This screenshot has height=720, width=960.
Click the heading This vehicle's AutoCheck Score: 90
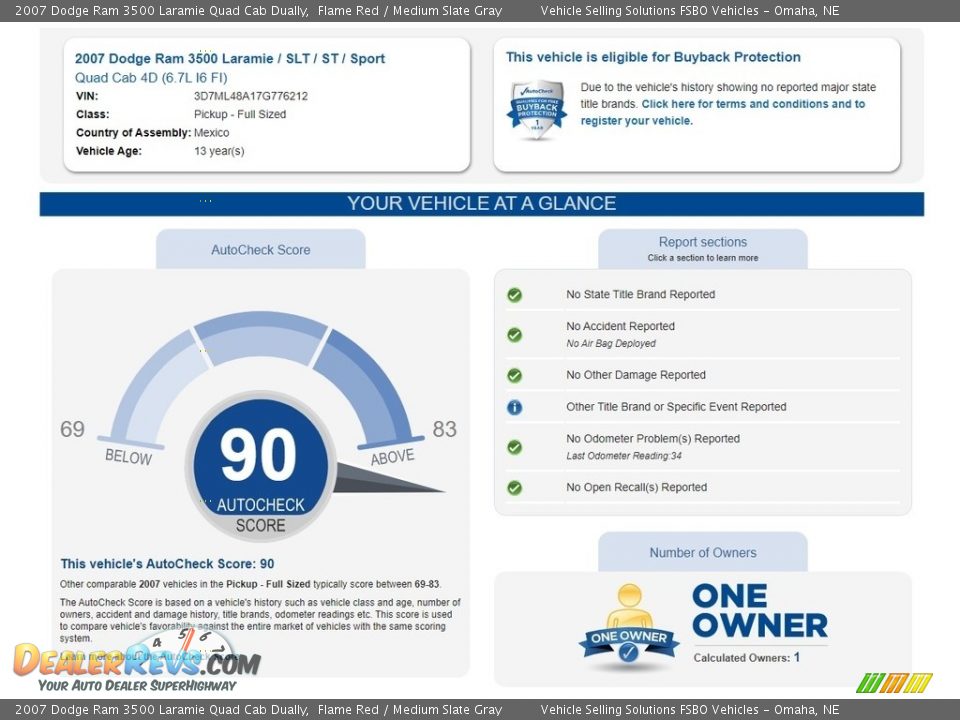coord(167,564)
